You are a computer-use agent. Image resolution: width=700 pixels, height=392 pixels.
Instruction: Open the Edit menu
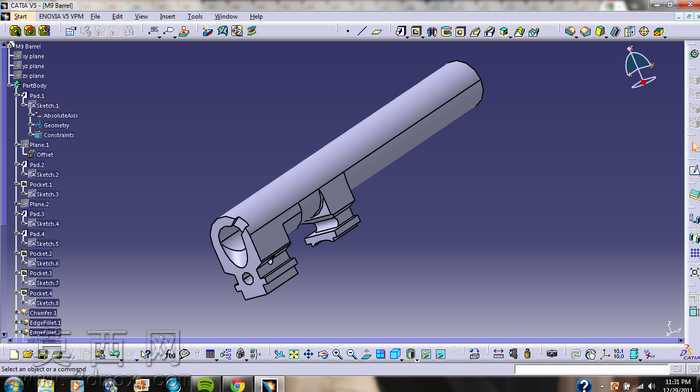coord(117,17)
